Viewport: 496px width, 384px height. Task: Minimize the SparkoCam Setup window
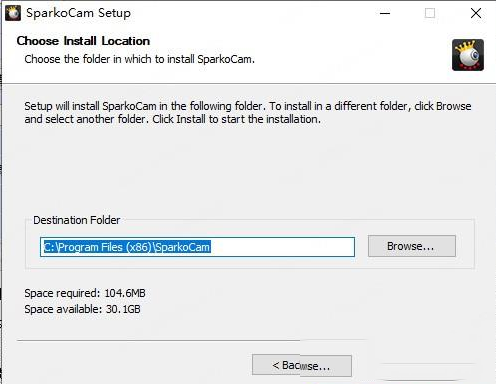tap(385, 13)
